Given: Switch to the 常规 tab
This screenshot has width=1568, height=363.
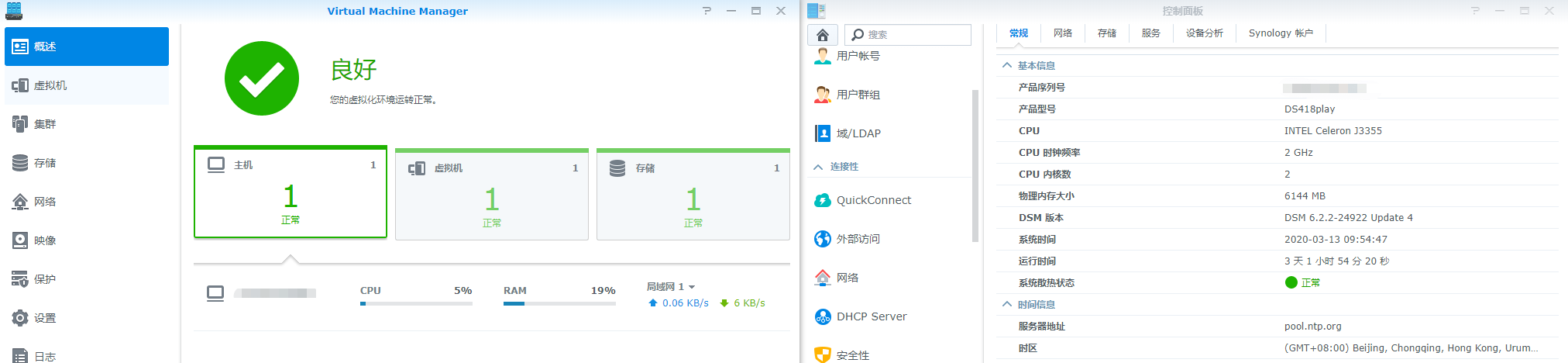Looking at the screenshot, I should pos(1019,33).
